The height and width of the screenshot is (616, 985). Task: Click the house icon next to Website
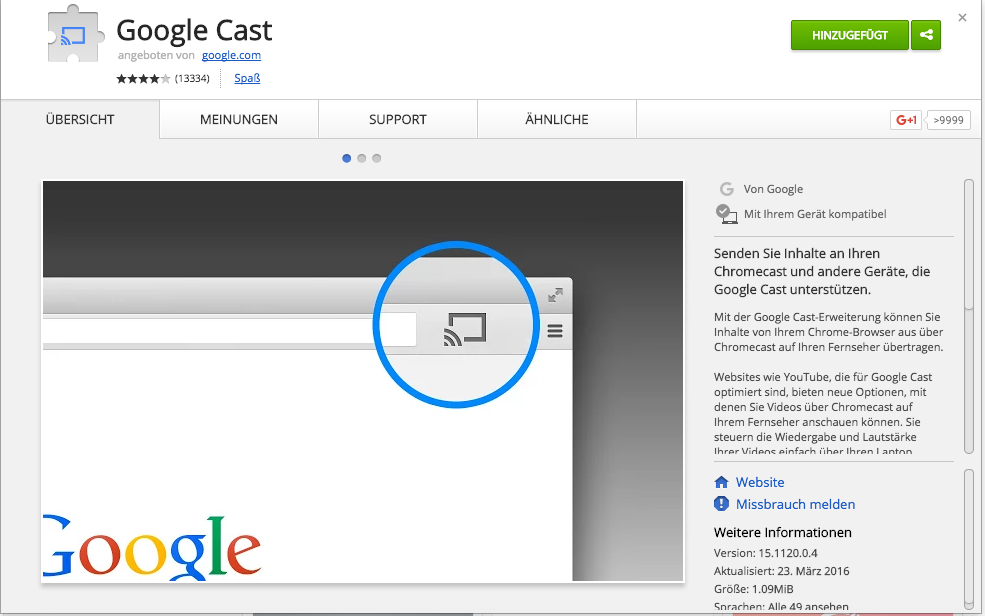(722, 482)
